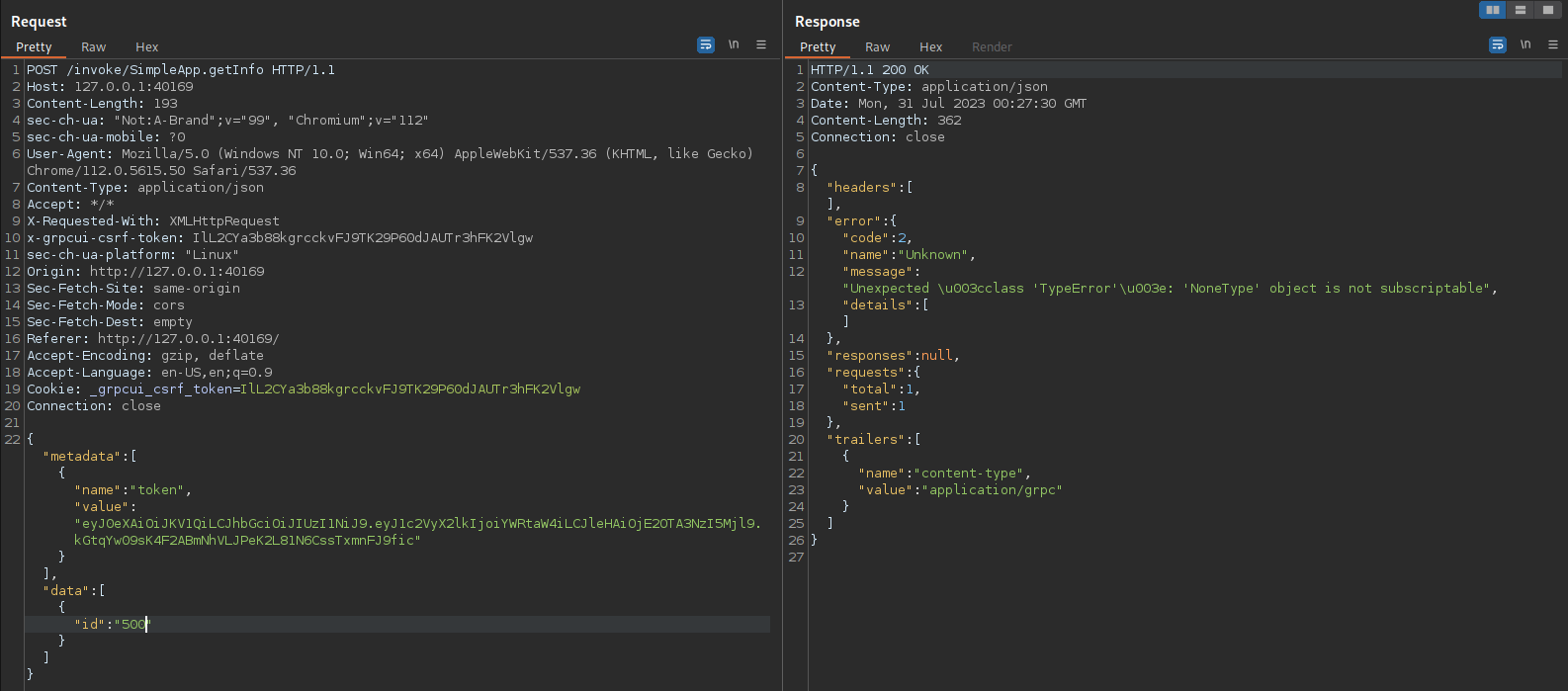This screenshot has width=1568, height=691.
Task: Click the TypeError message in response body
Action: tap(1170, 289)
